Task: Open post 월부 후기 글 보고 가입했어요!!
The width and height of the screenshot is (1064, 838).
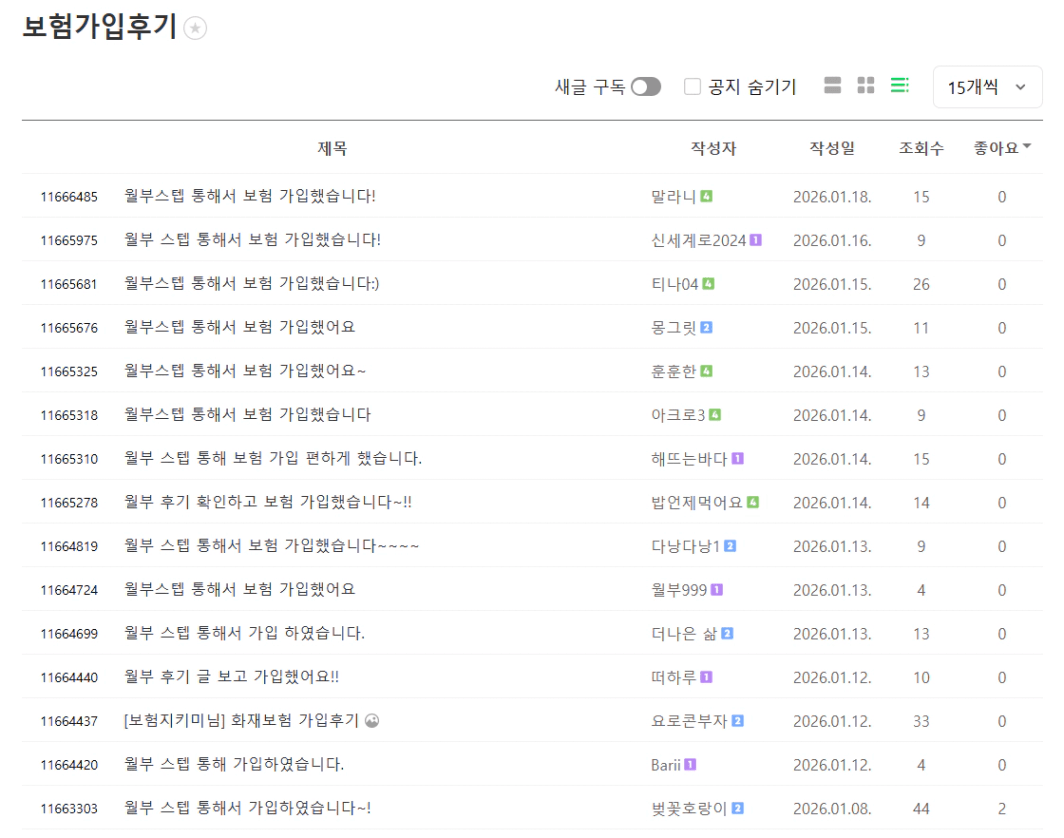Action: [232, 677]
